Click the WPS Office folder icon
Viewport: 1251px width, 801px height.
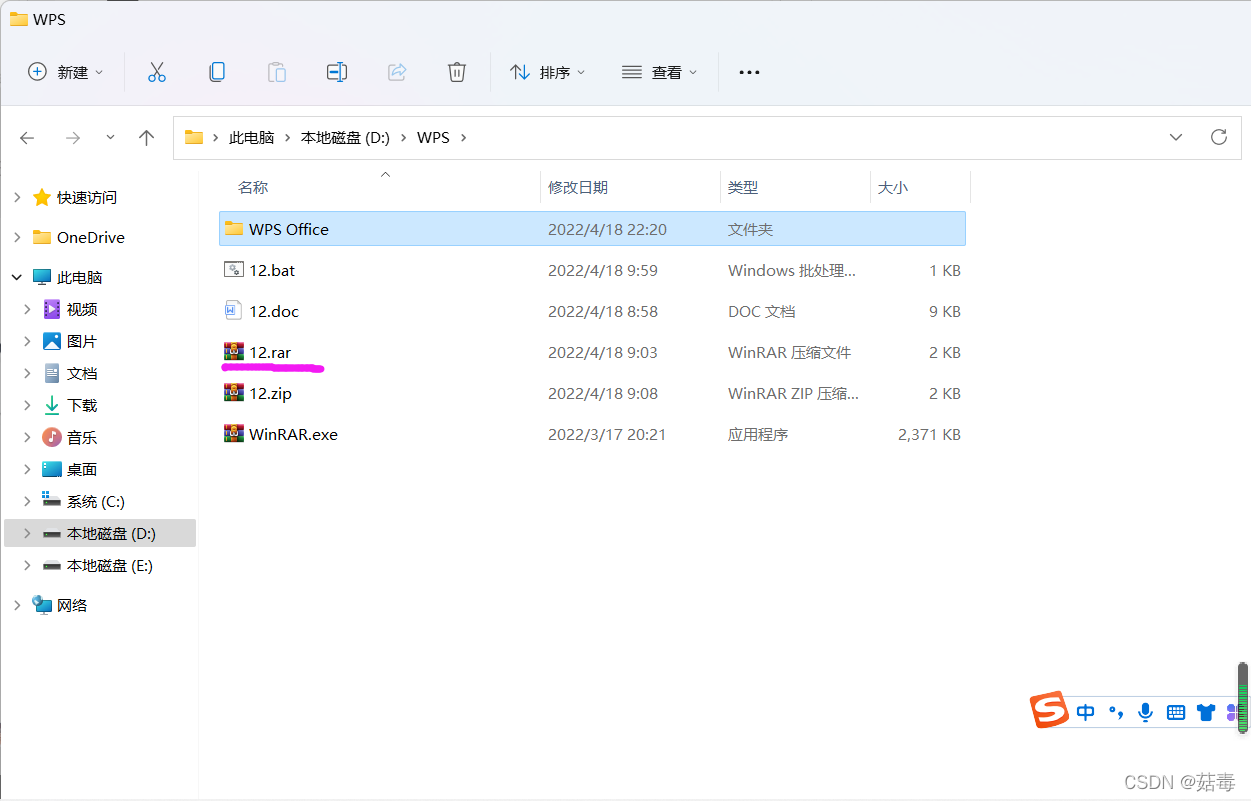[x=234, y=229]
